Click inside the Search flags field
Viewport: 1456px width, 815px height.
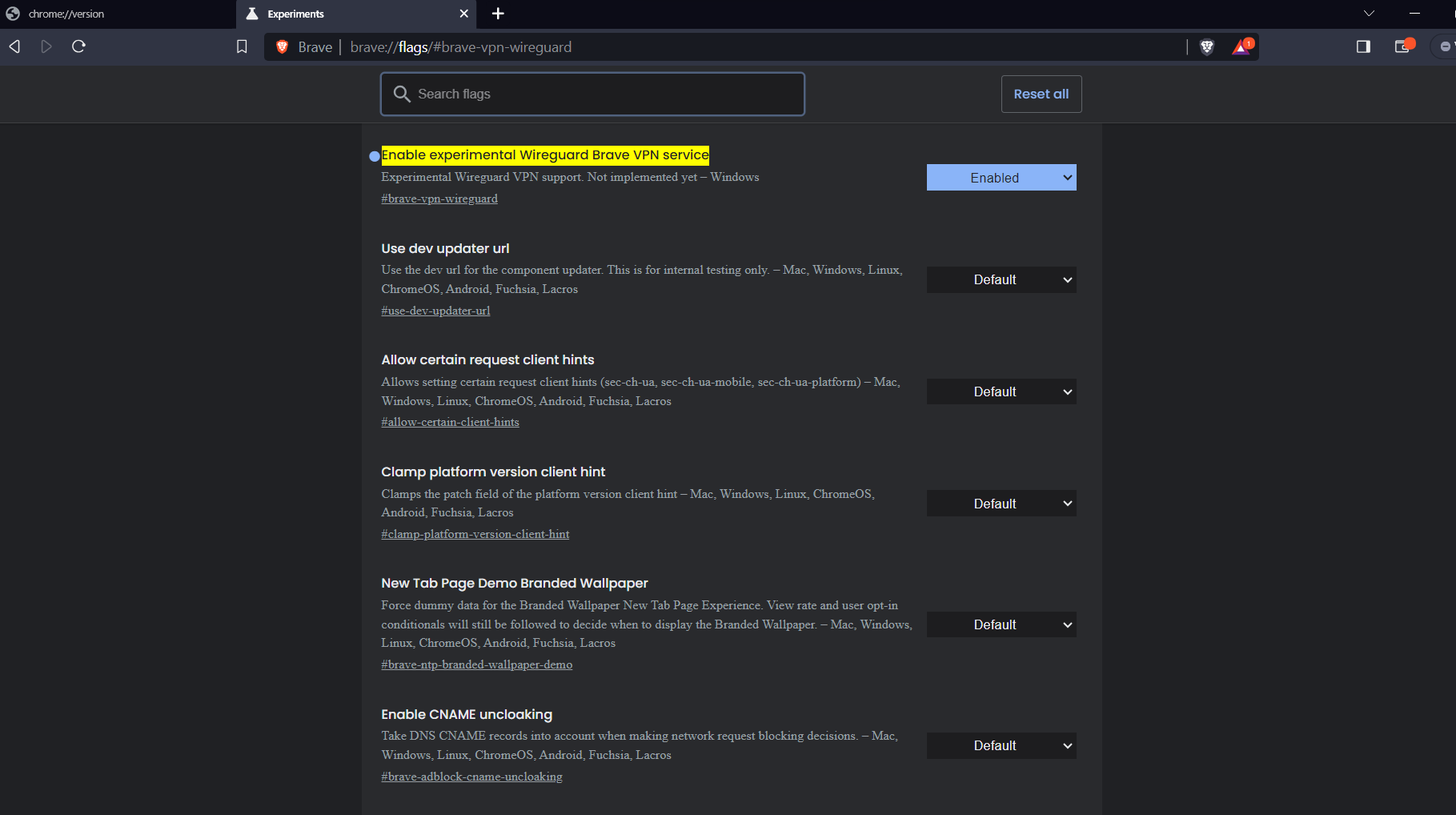[x=592, y=94]
